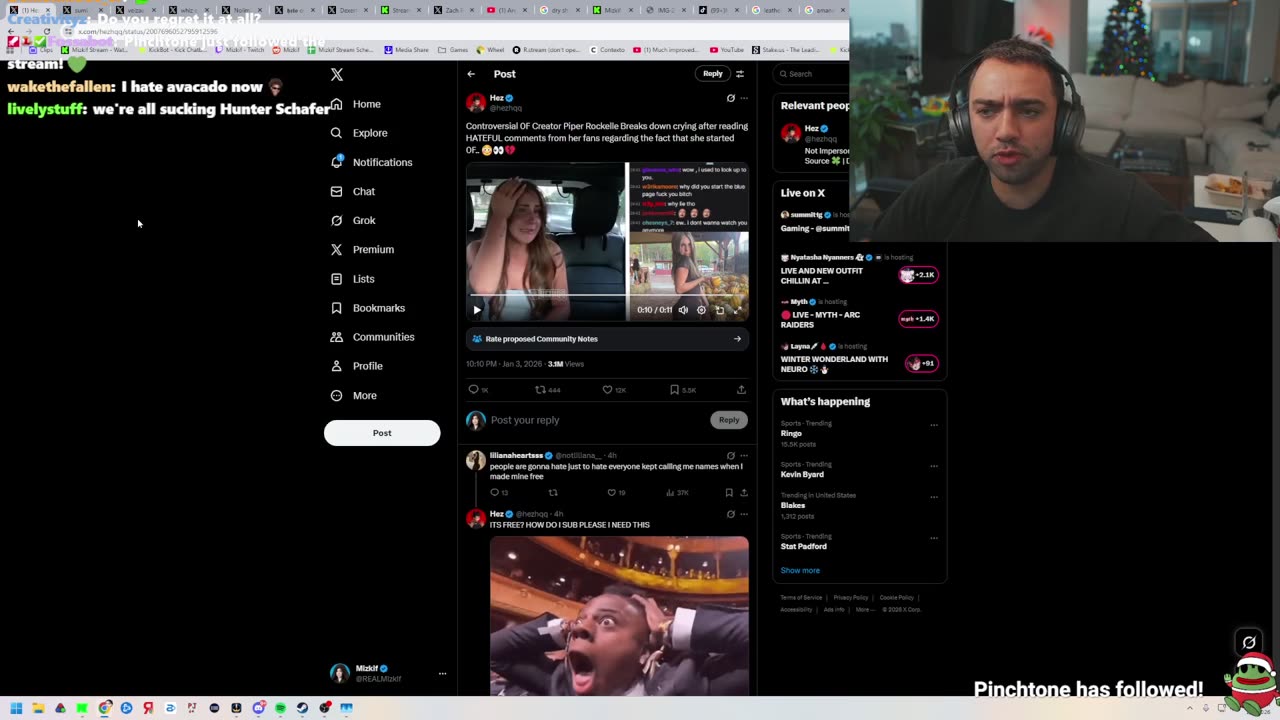The width and height of the screenshot is (1280, 720).
Task: Open three-dot menu on Hez's 4h reply
Action: (744, 514)
